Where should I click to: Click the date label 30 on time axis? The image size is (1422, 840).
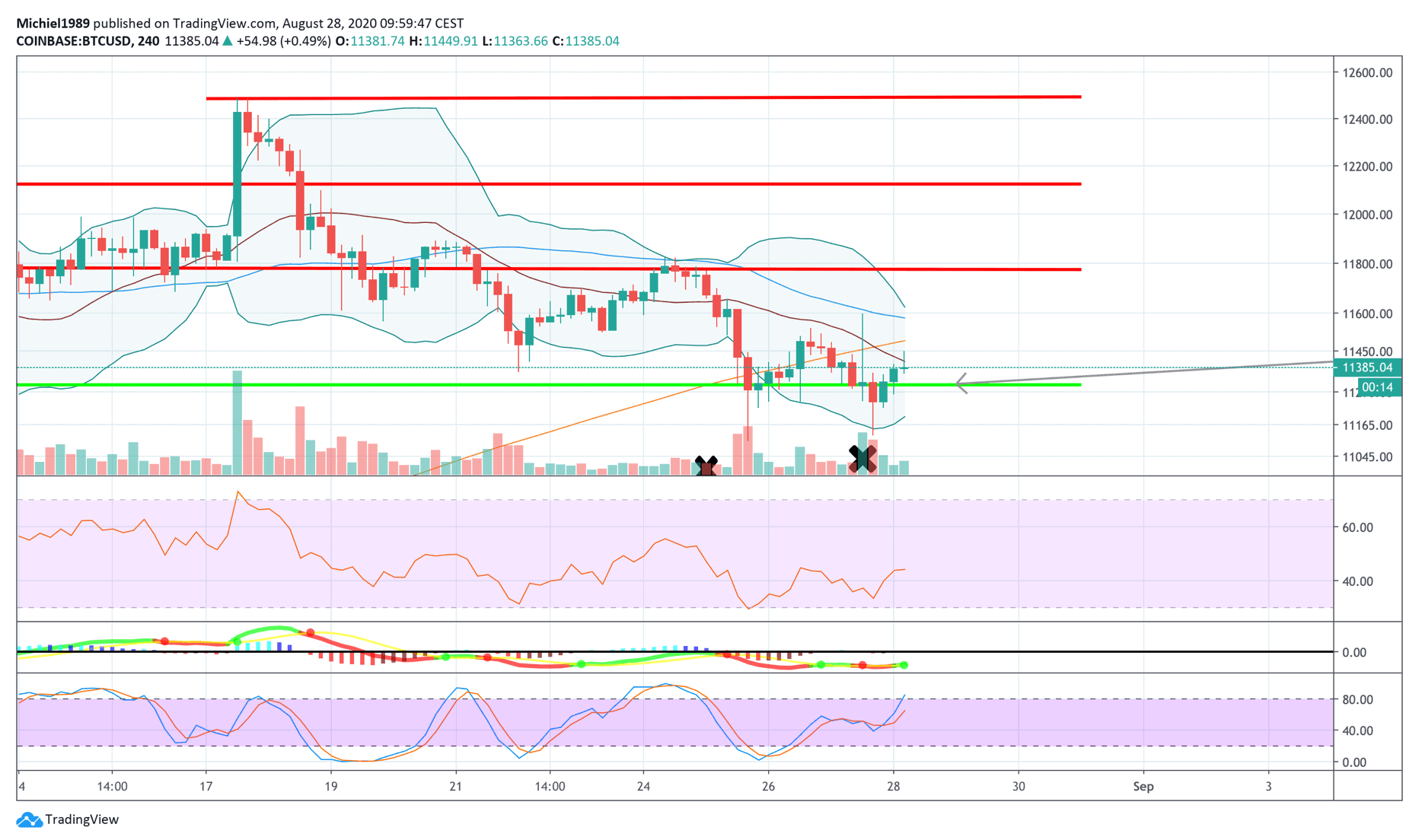point(1019,786)
